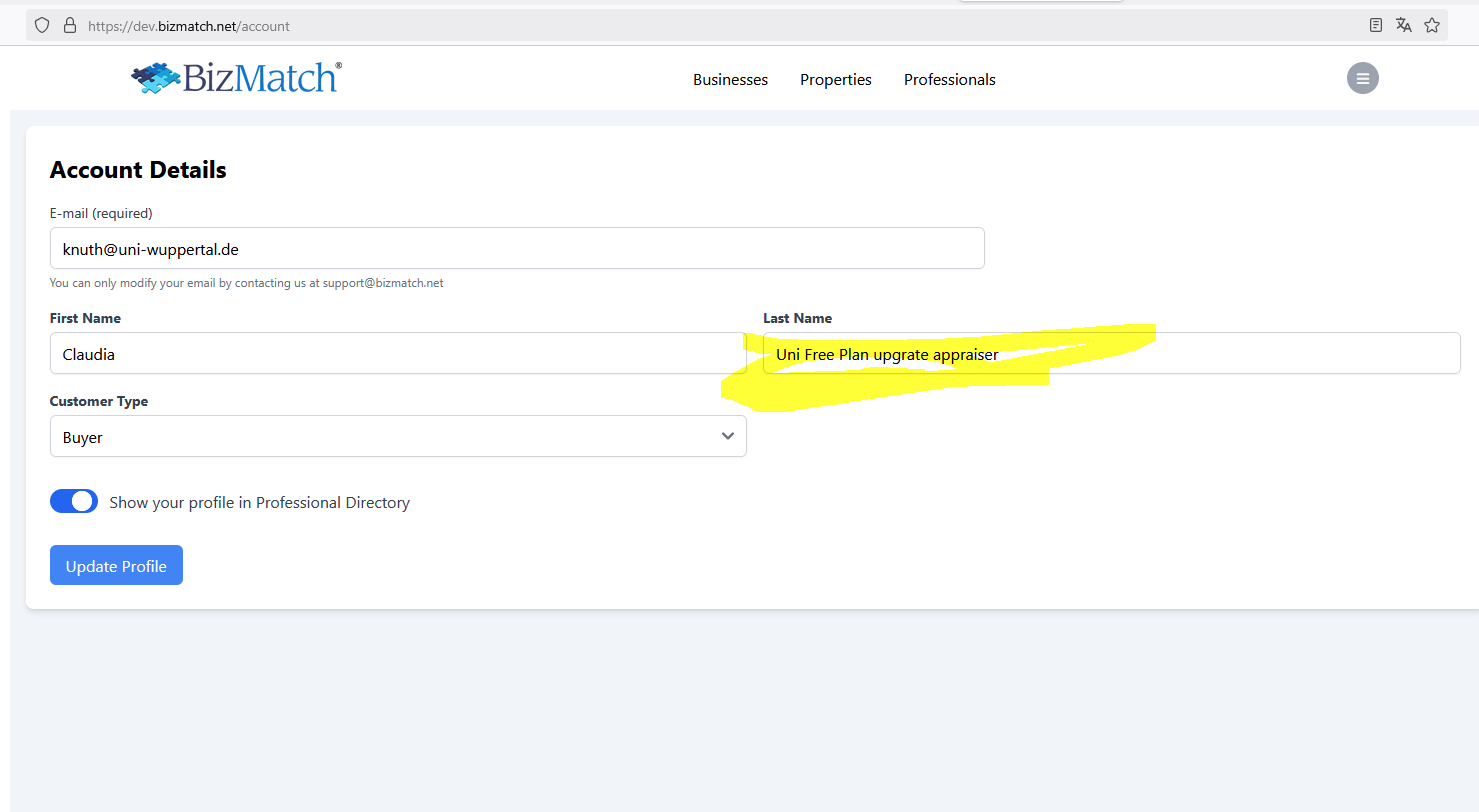Click the chevron arrow in Customer Type

click(x=728, y=437)
